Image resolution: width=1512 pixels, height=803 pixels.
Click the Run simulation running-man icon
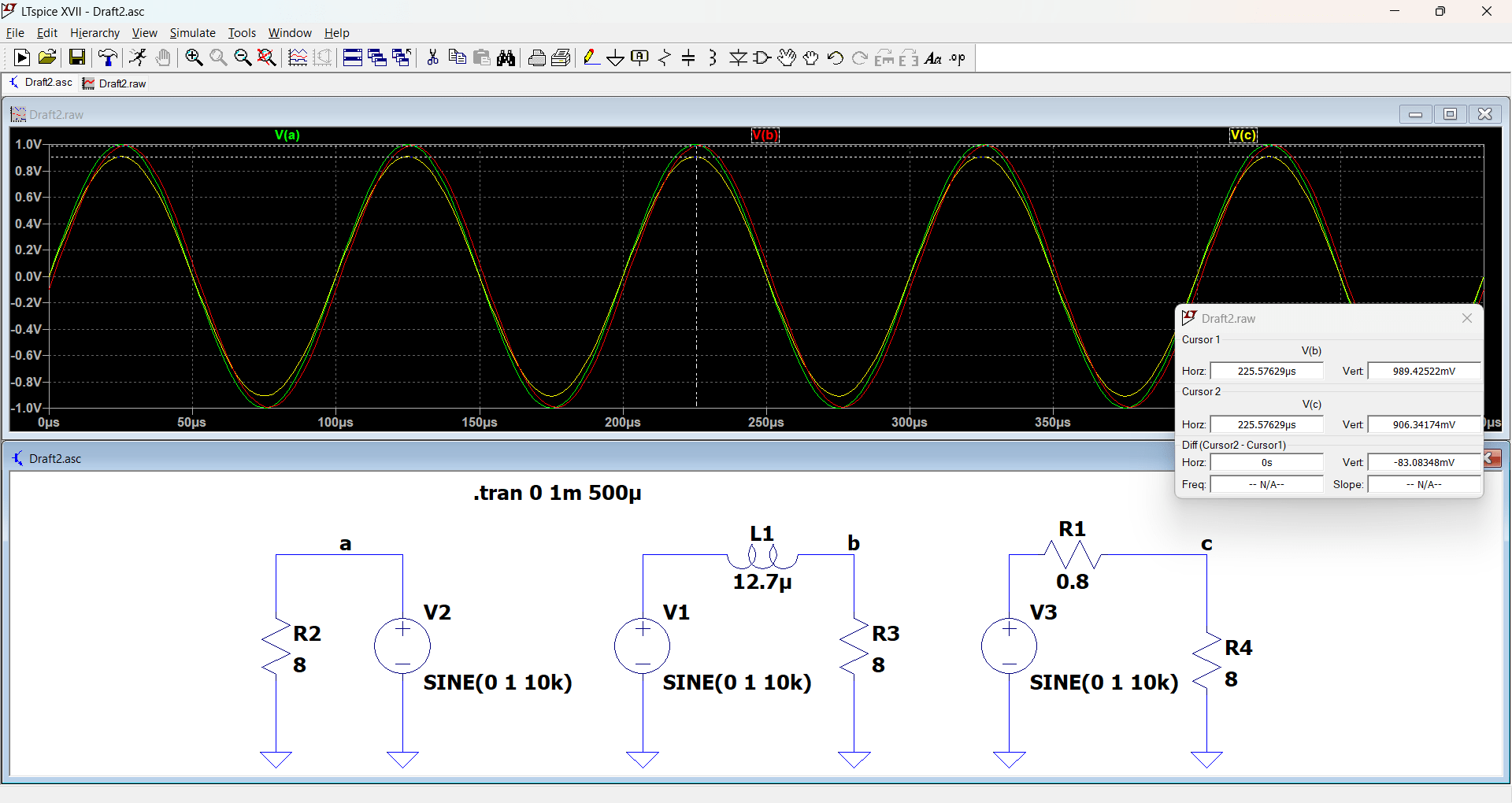coord(138,57)
